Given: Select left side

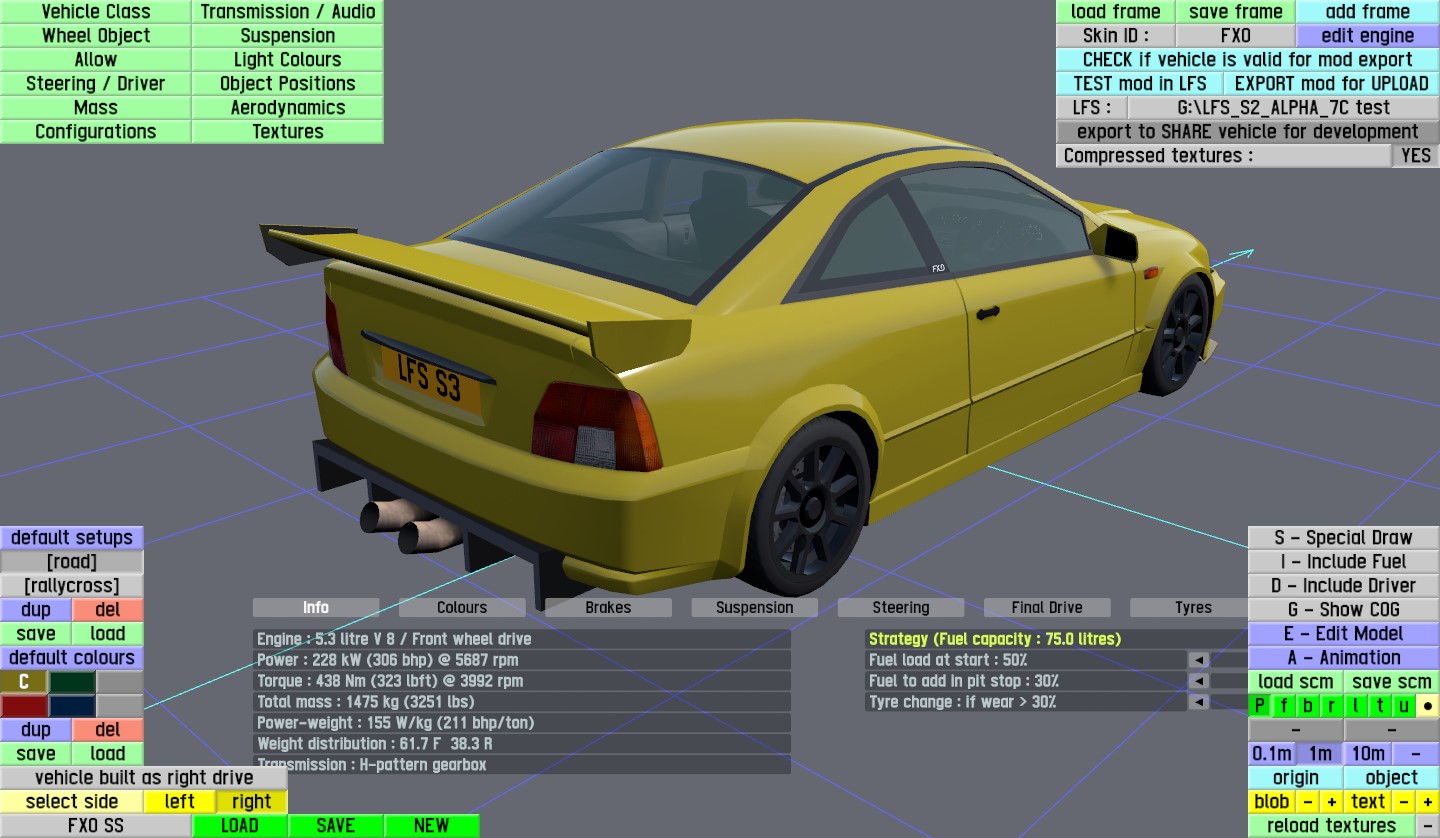Looking at the screenshot, I should tap(180, 802).
